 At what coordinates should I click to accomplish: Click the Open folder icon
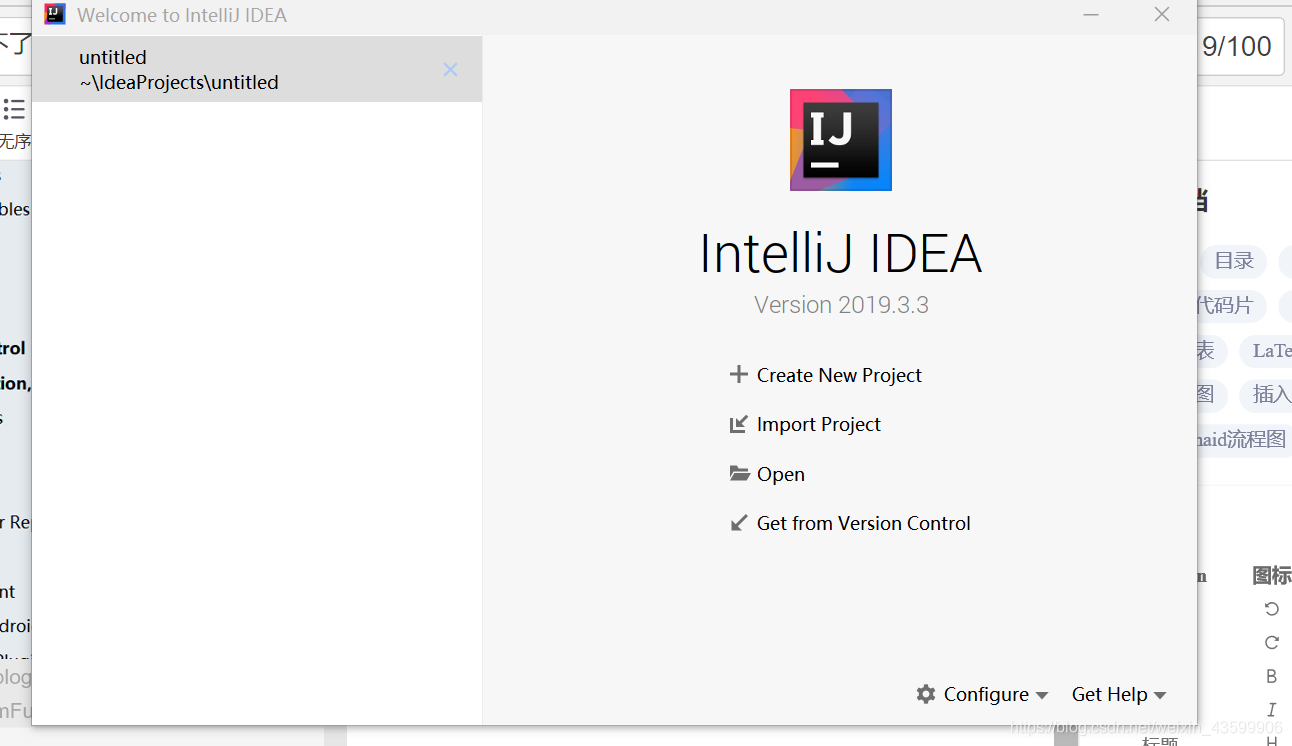coord(739,474)
